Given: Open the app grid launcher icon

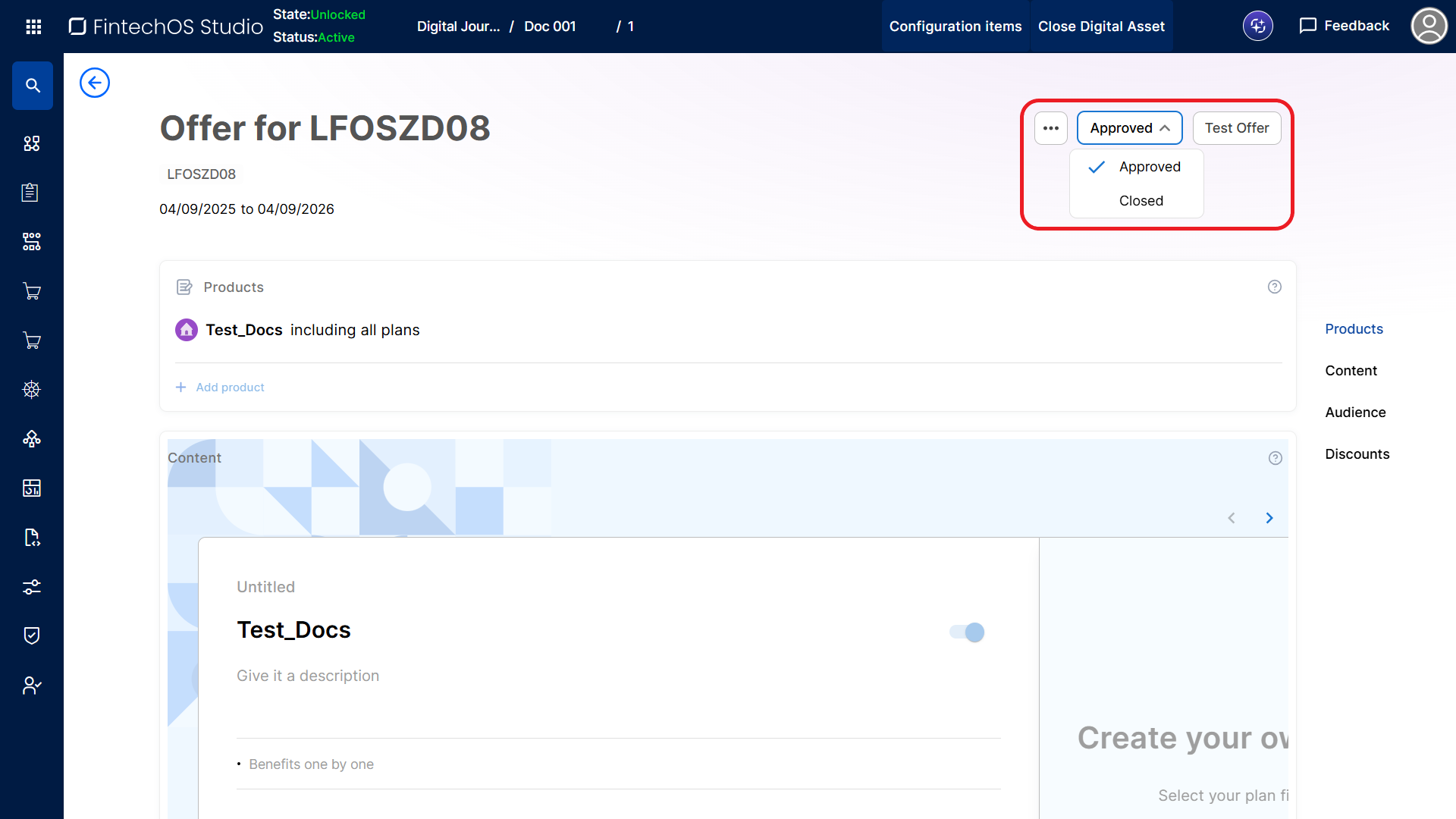Looking at the screenshot, I should pyautogui.click(x=33, y=27).
